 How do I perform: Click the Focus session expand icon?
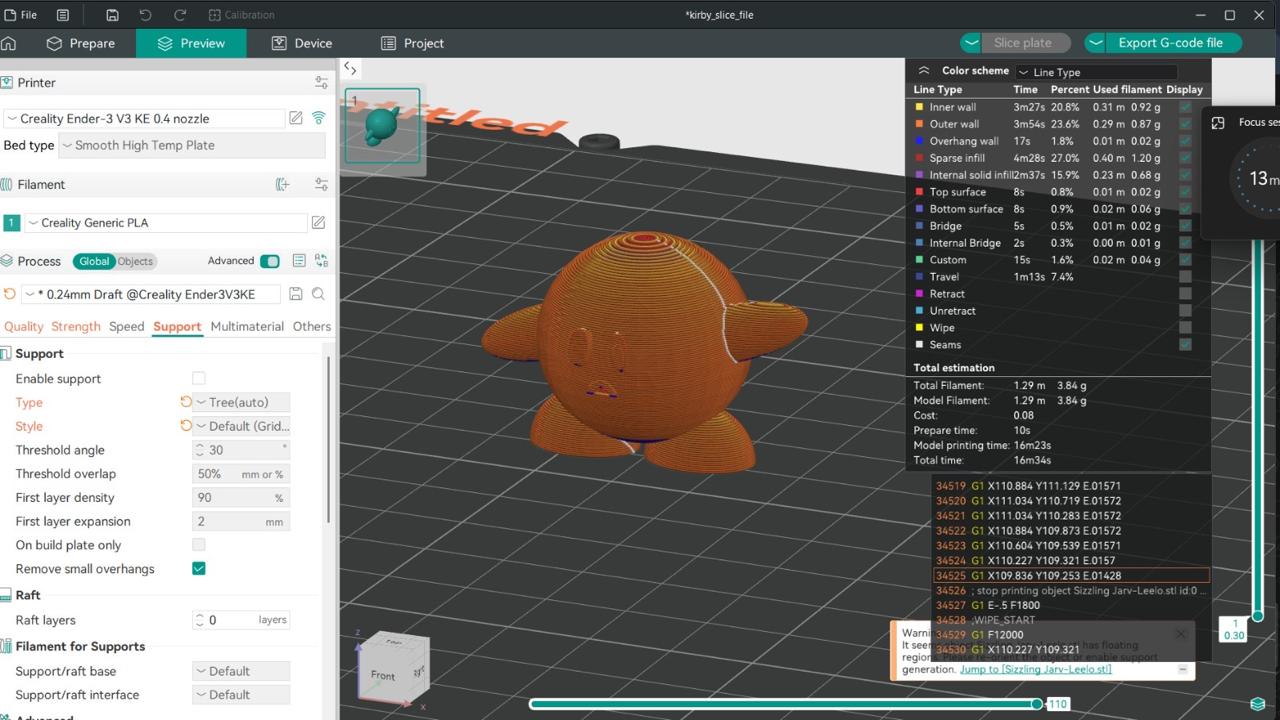click(x=1218, y=123)
